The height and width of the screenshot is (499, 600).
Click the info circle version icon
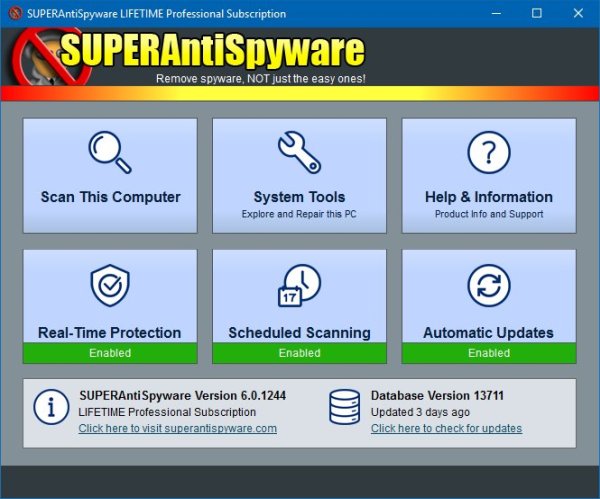(50, 407)
